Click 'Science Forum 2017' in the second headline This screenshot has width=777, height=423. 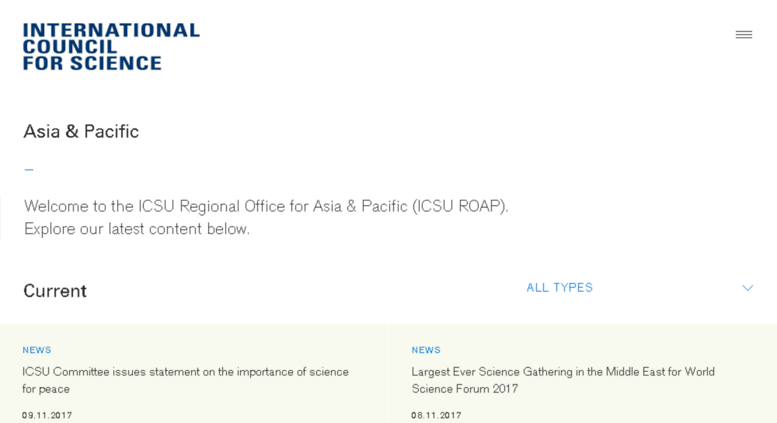(465, 389)
